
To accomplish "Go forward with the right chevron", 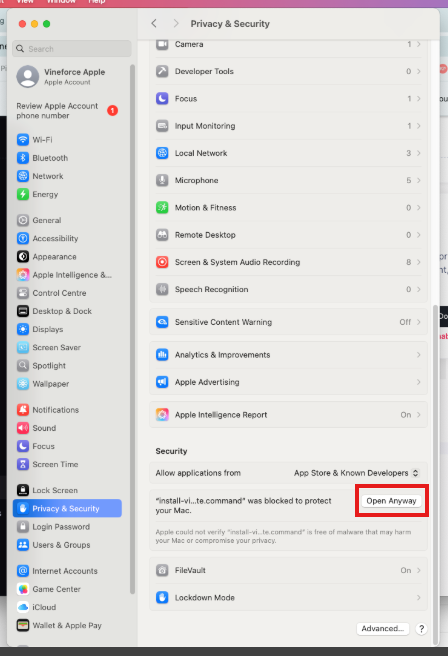I will click(176, 23).
